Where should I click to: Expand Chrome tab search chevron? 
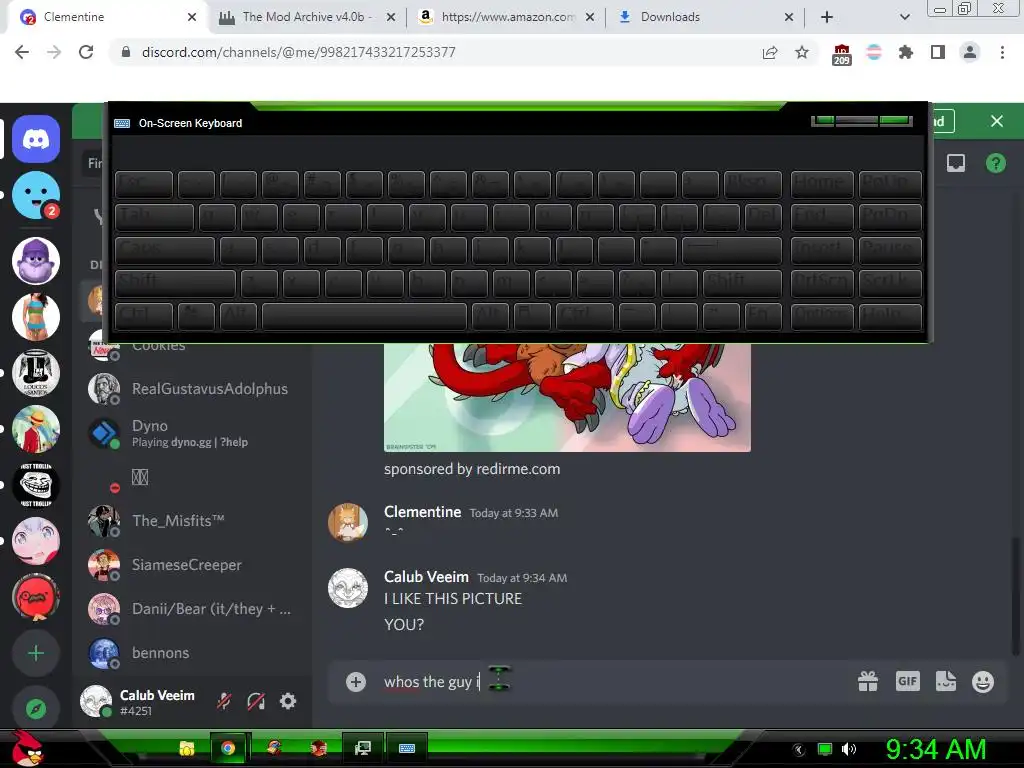point(904,17)
